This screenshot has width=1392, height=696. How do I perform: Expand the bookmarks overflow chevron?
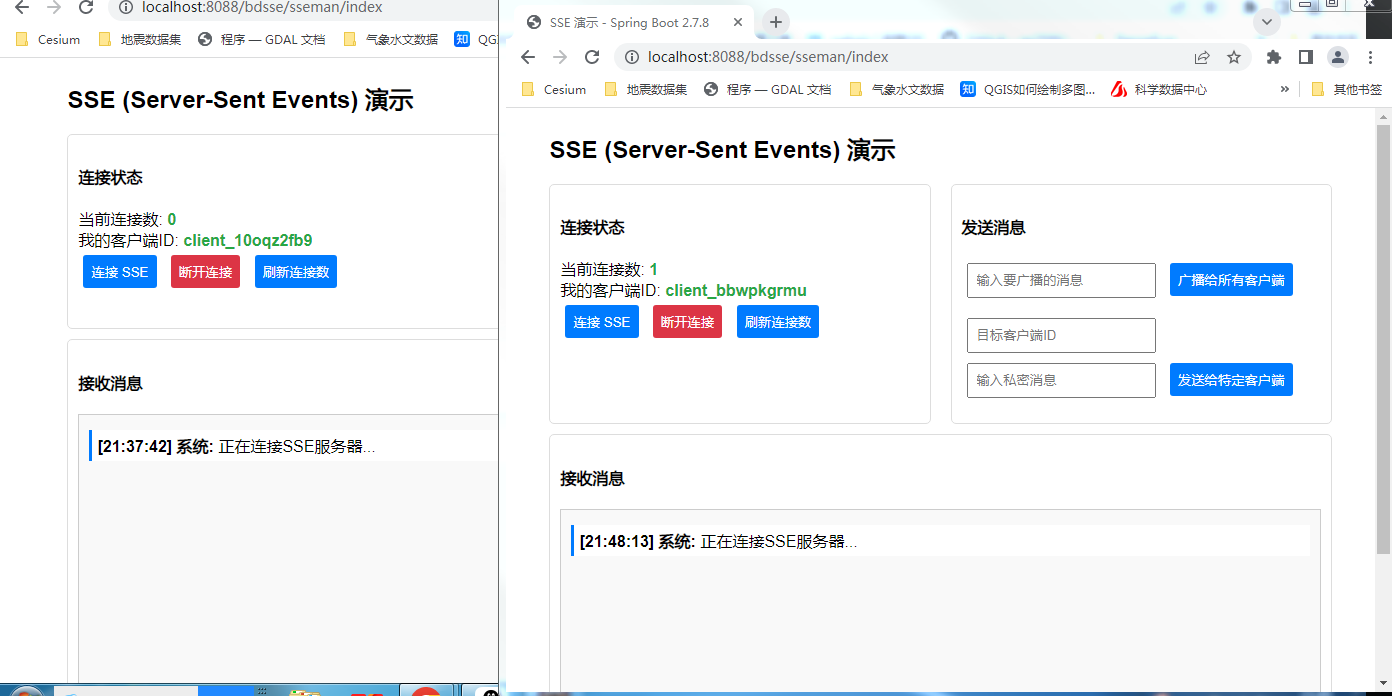(x=1285, y=89)
